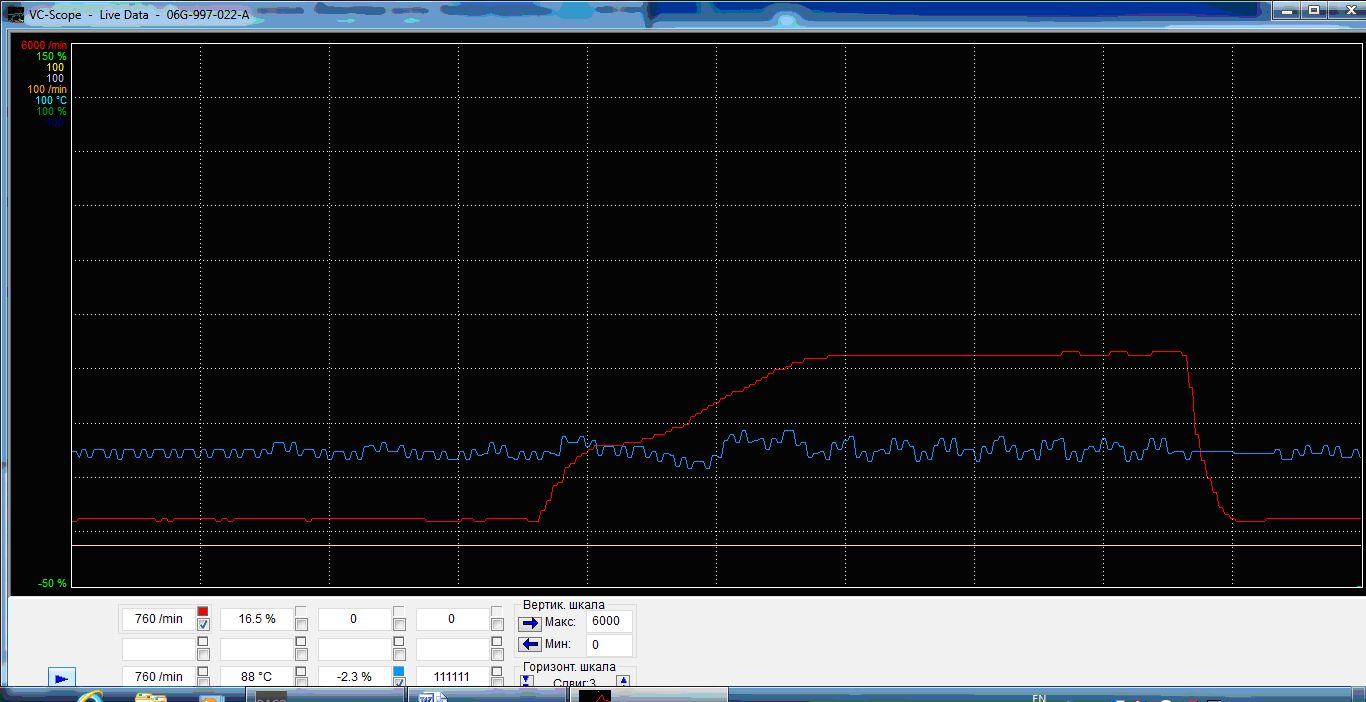Viewport: 1366px width, 702px height.
Task: Click the color box beside 88 °C
Action: (x=301, y=671)
